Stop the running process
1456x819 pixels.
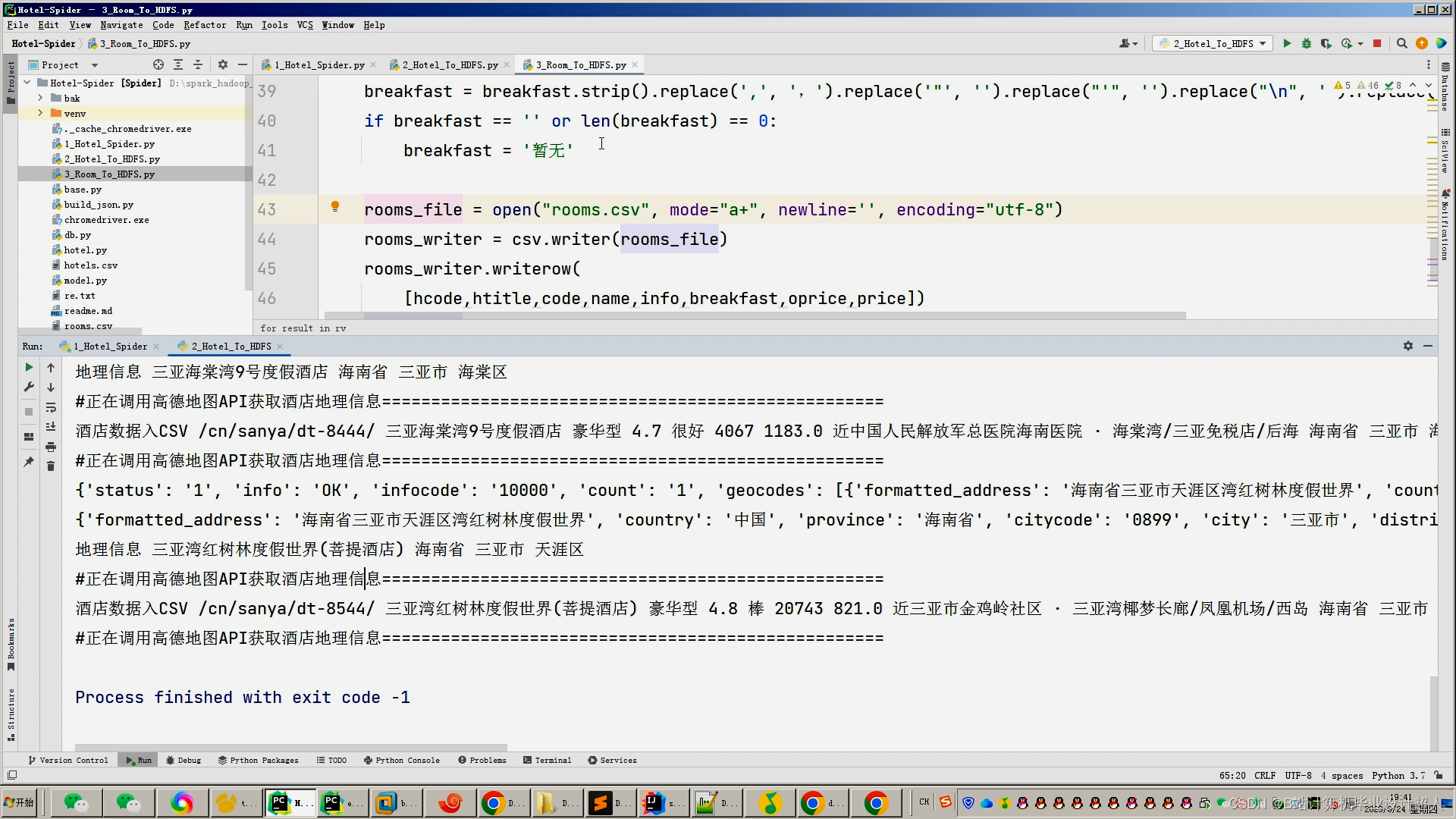1378,43
